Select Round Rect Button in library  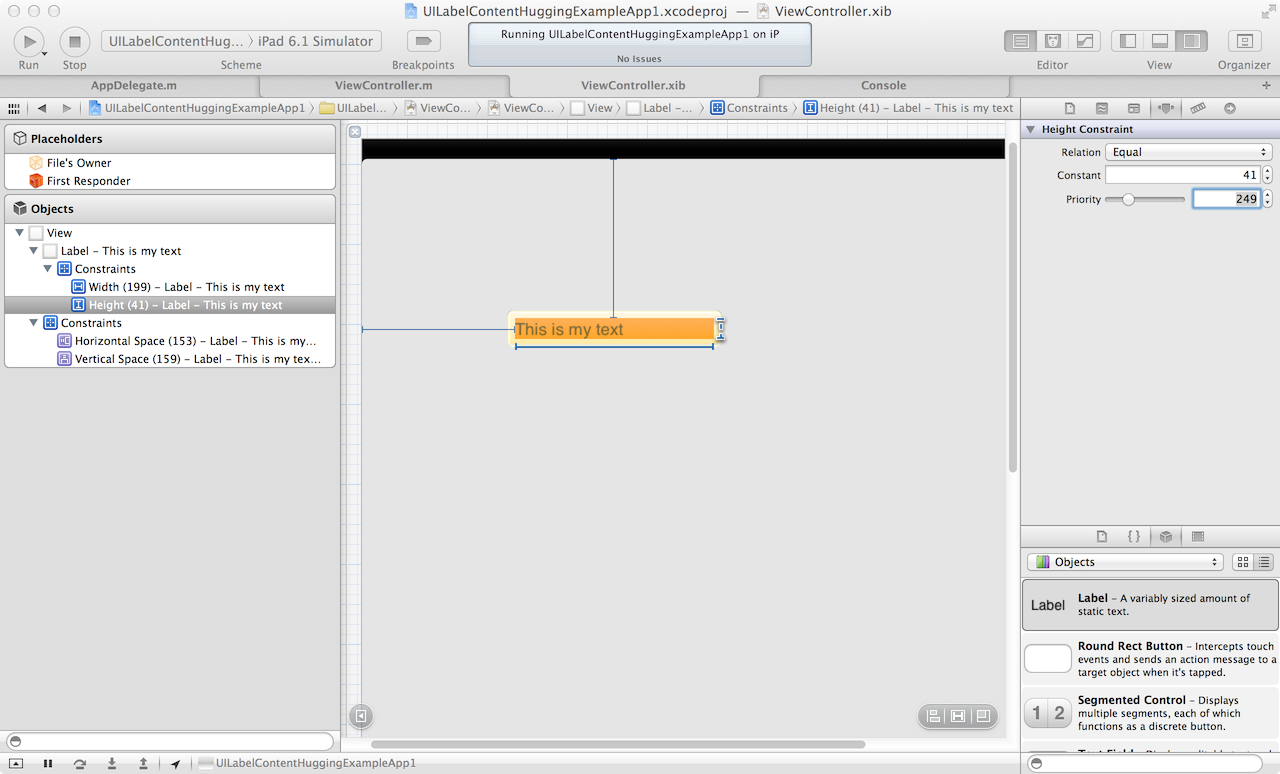tap(1150, 659)
